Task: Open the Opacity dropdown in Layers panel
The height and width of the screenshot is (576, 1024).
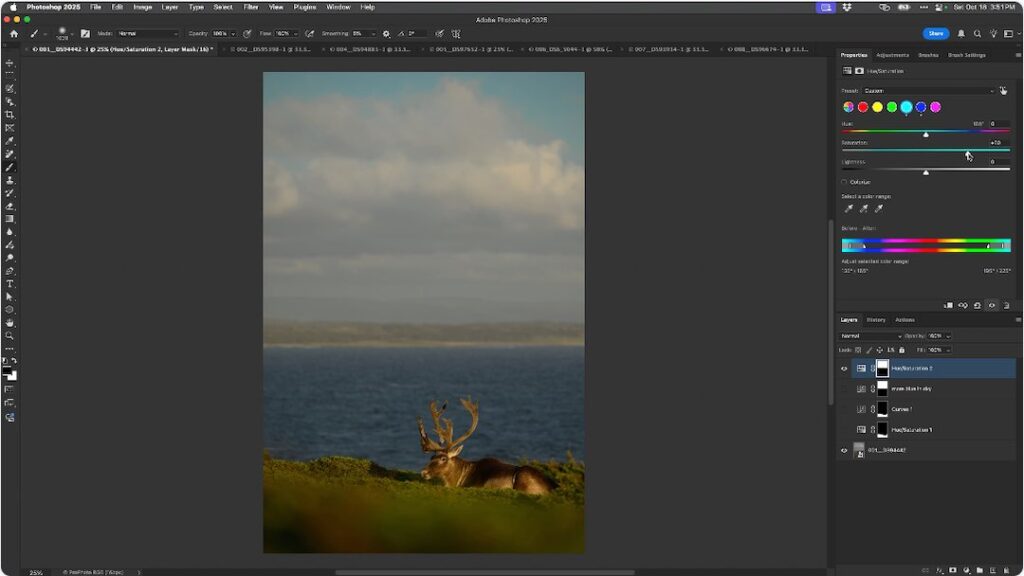Action: coord(948,336)
